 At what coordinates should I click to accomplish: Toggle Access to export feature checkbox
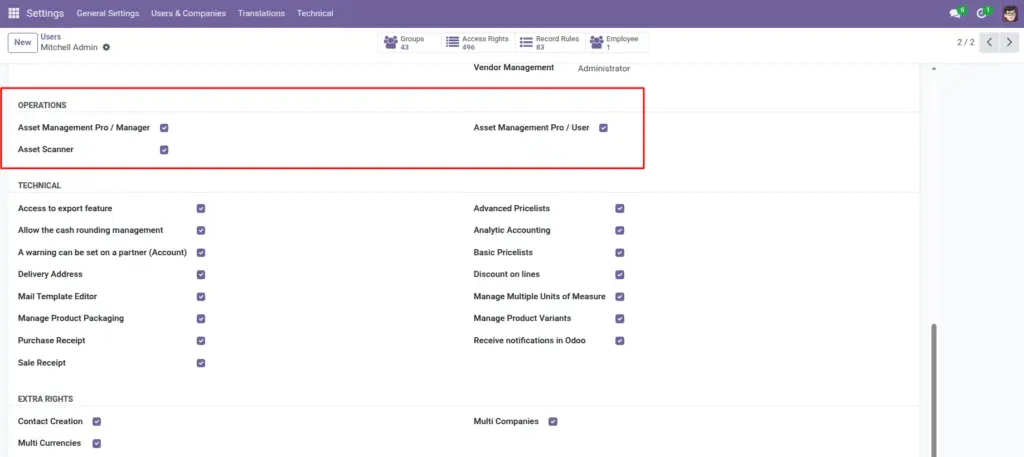tap(201, 208)
